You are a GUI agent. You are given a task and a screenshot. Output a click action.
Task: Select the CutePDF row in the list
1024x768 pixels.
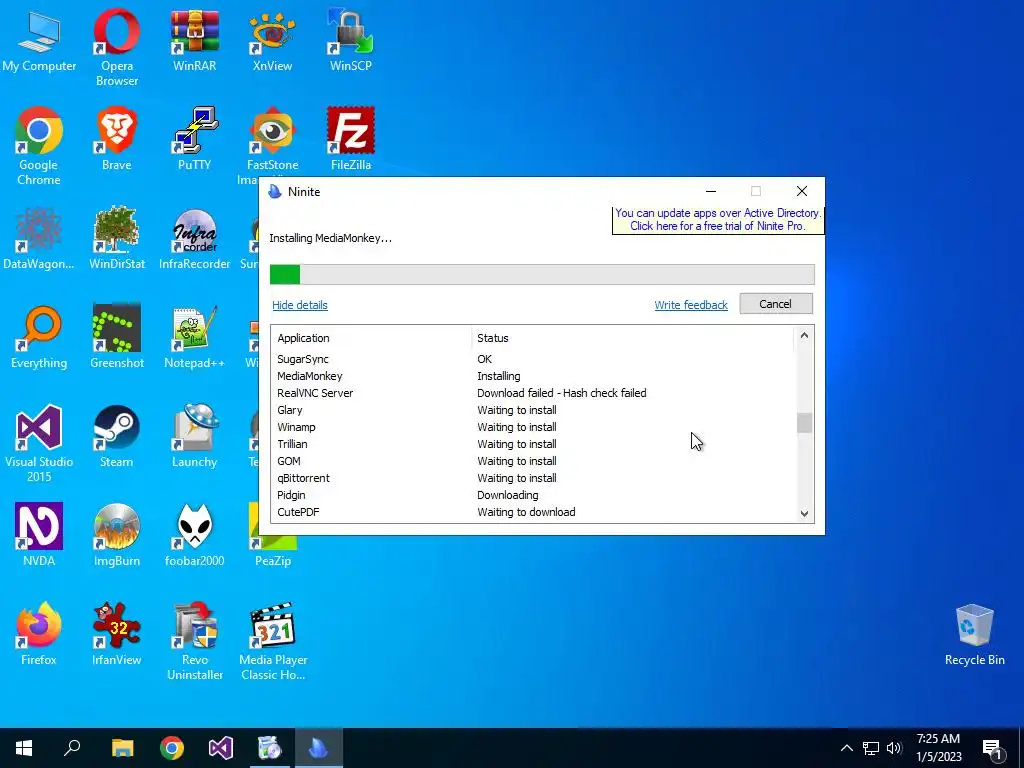click(x=533, y=512)
